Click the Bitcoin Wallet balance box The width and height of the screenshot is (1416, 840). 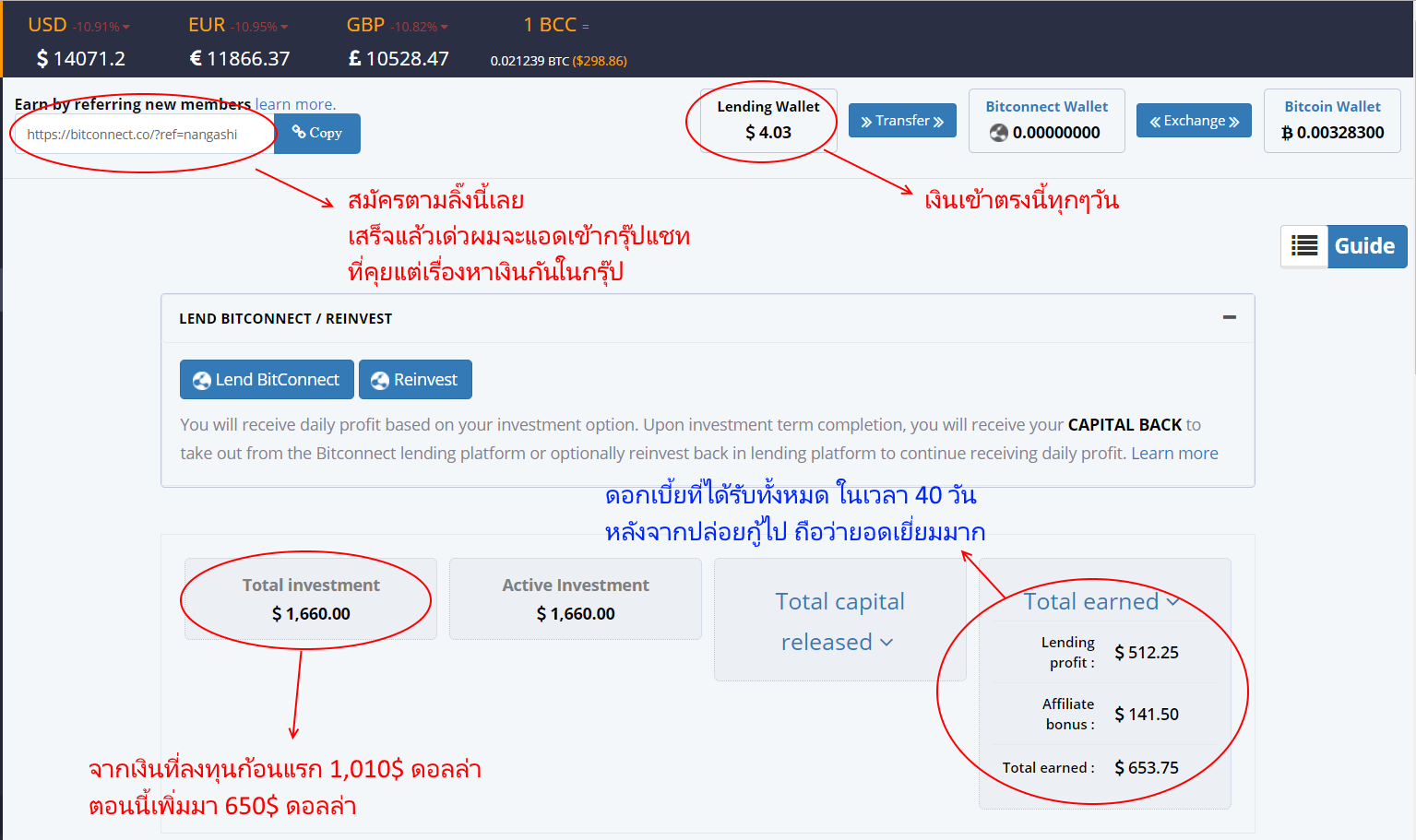1332,121
